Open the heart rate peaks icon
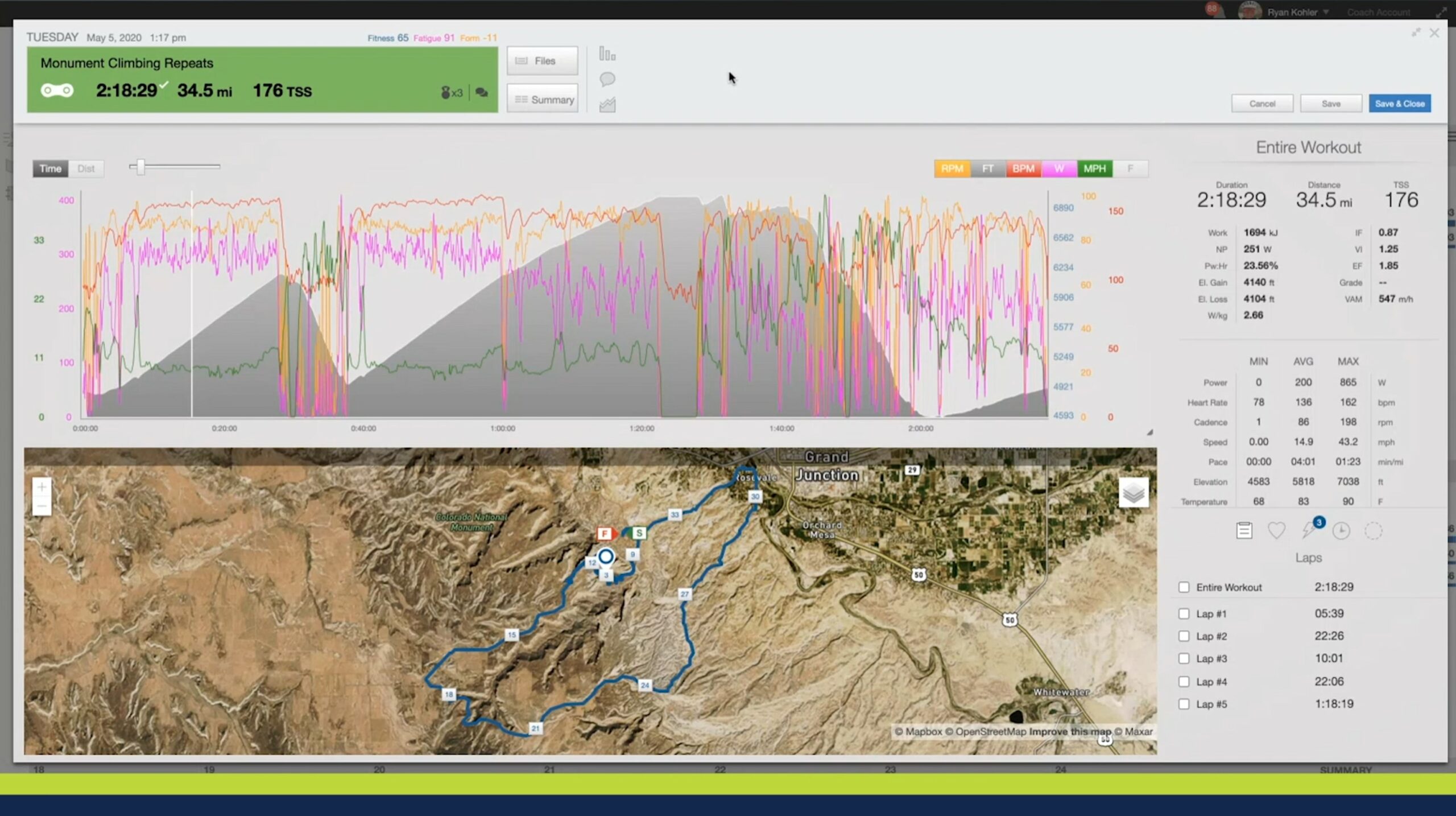Image resolution: width=1456 pixels, height=816 pixels. coord(1276,530)
